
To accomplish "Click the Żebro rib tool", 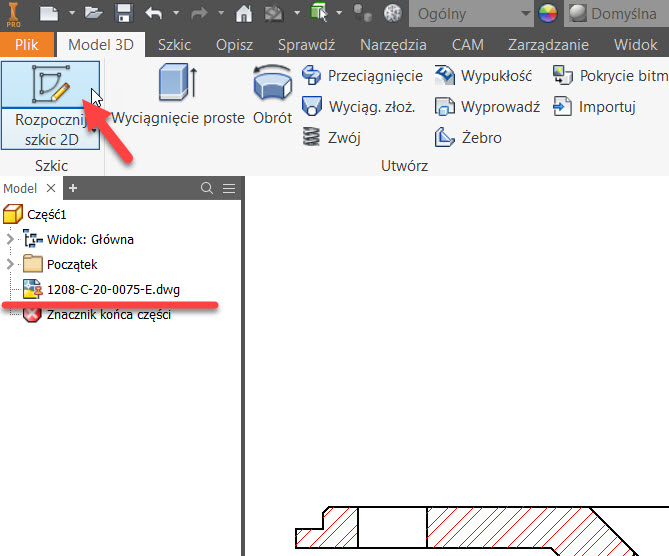I will pyautogui.click(x=468, y=138).
